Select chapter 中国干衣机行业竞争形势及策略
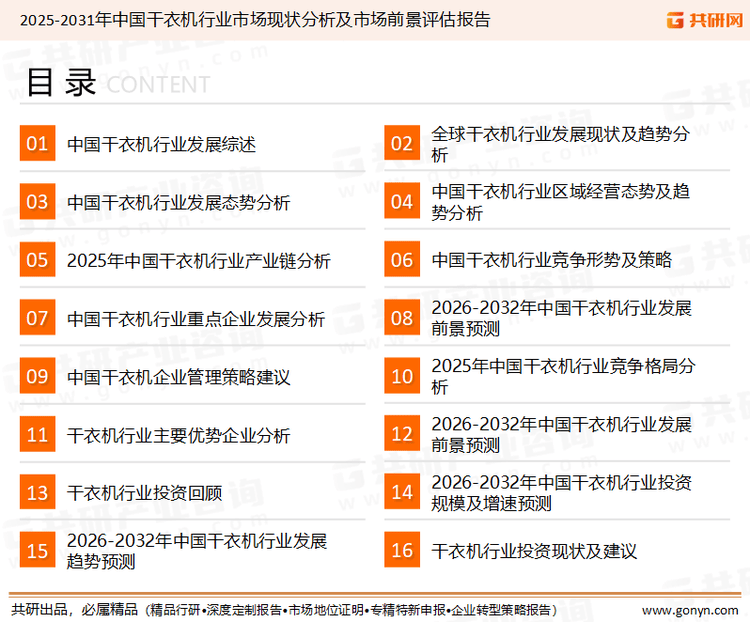 (x=551, y=260)
